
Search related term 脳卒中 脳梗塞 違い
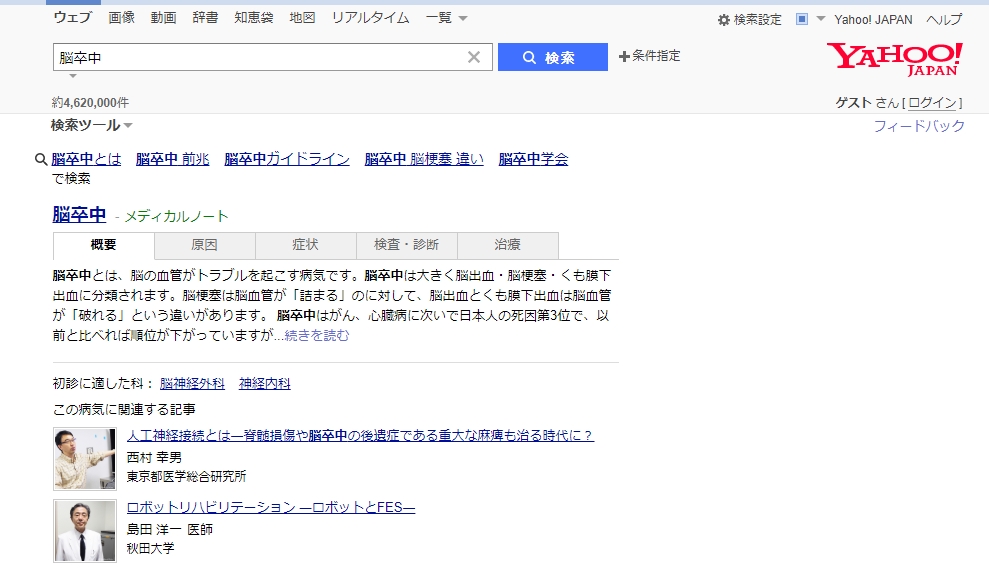(424, 159)
